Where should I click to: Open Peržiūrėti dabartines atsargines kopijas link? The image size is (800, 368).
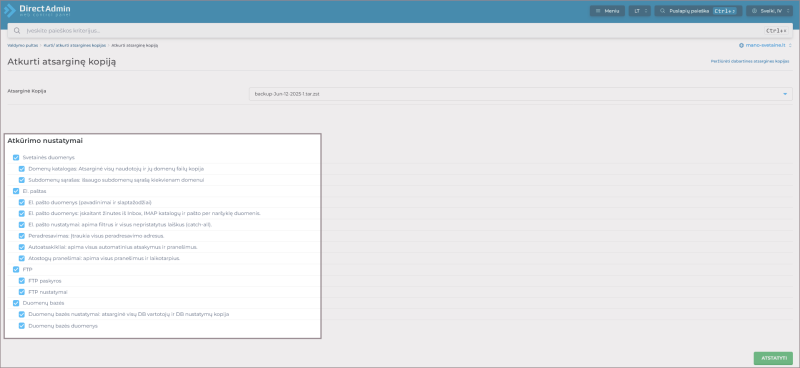tap(750, 61)
